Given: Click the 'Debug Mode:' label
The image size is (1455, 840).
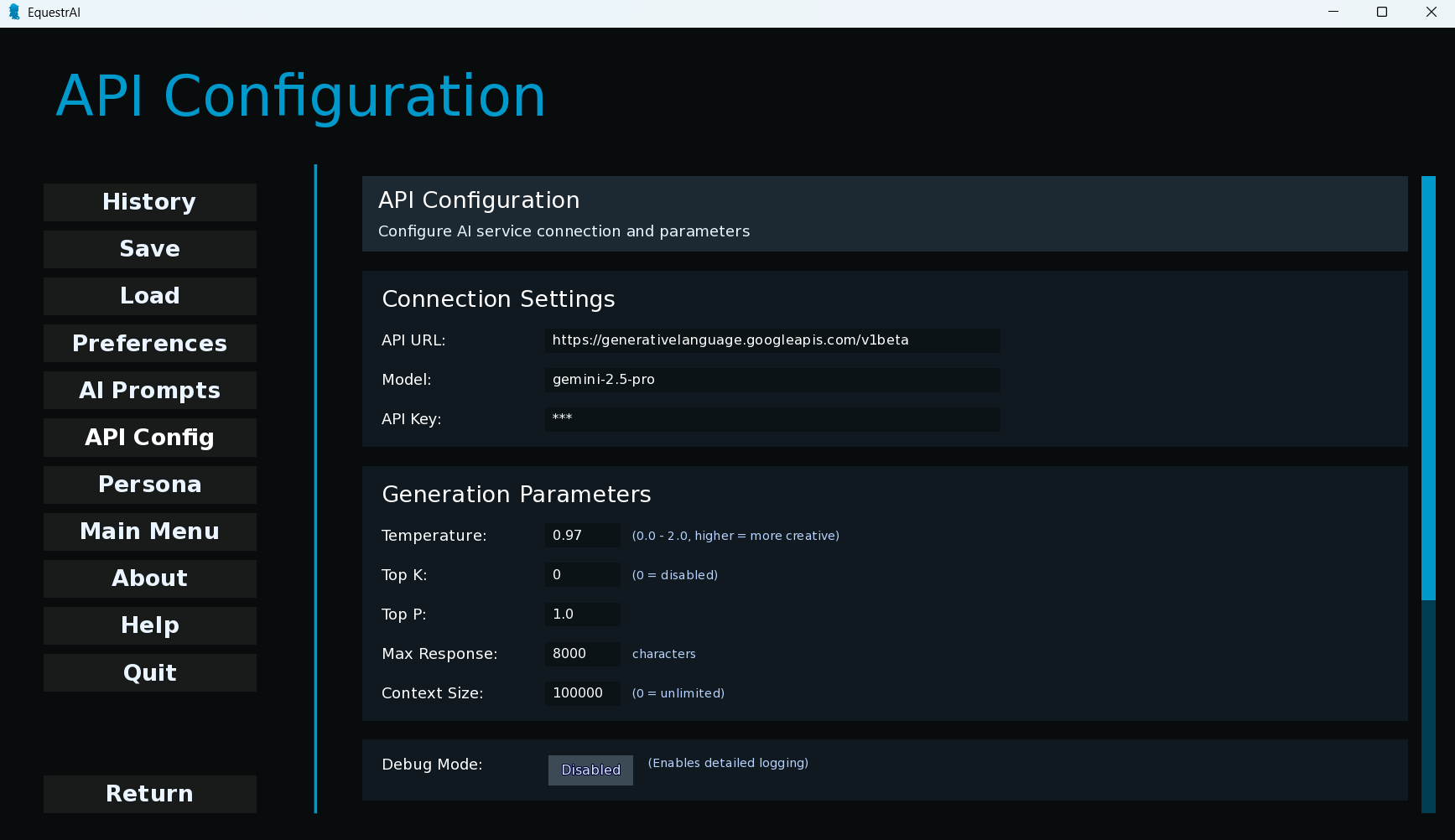Looking at the screenshot, I should tap(432, 765).
